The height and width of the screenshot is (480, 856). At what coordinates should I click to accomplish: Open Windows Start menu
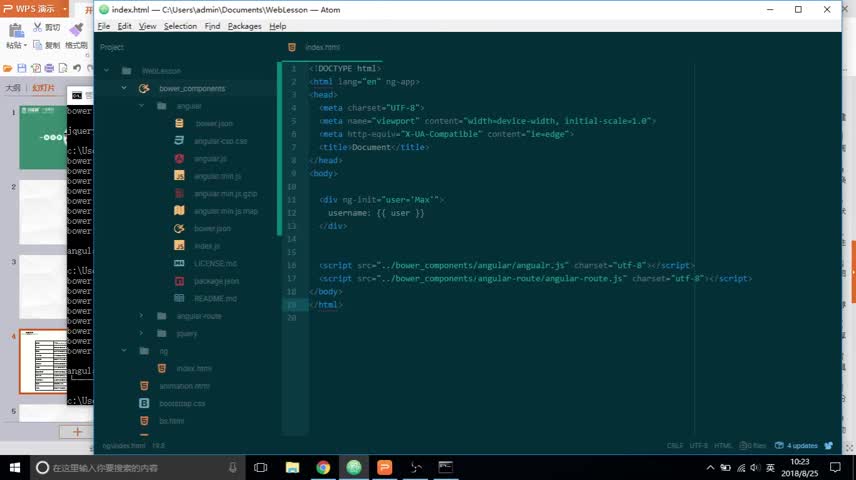(x=15, y=467)
